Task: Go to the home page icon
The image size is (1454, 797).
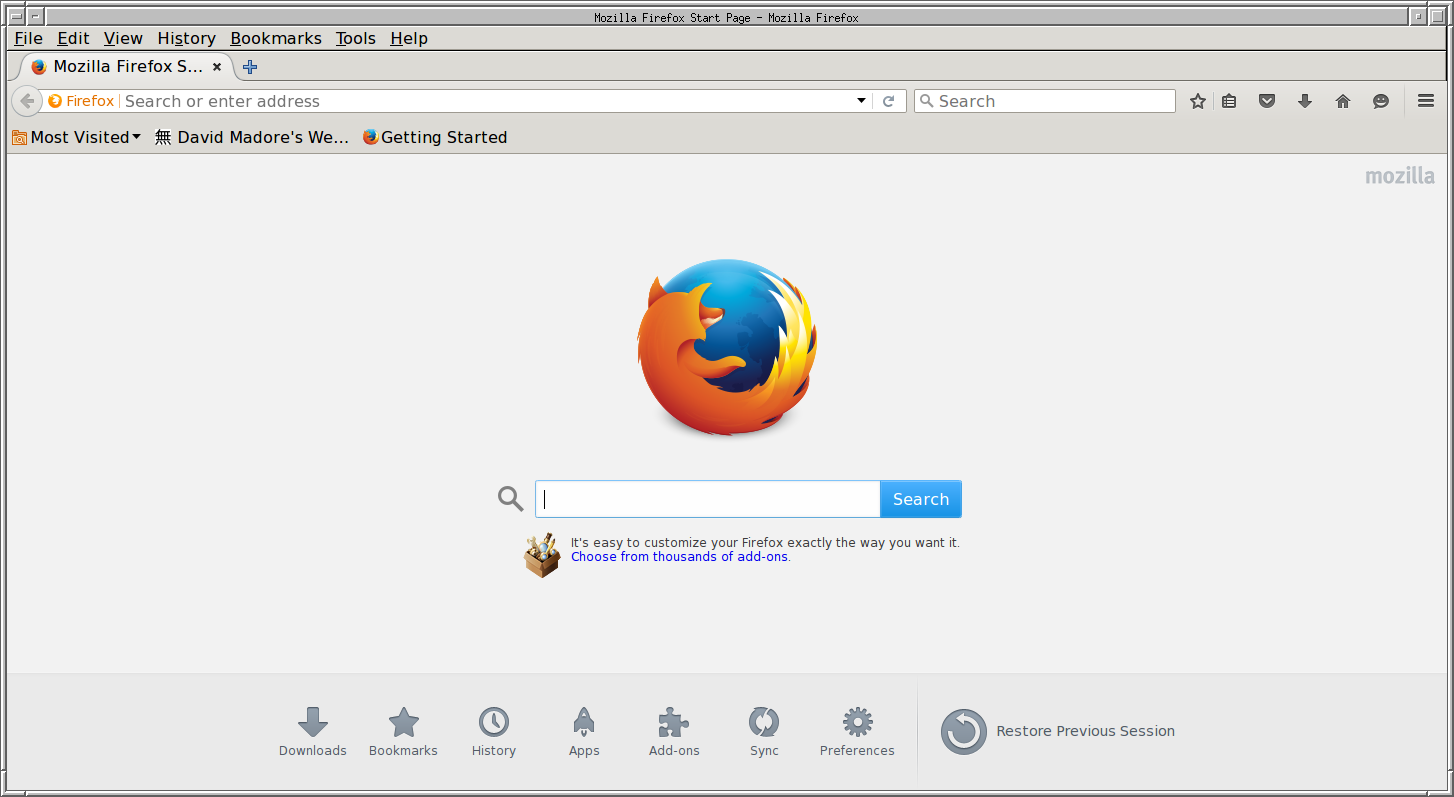Action: coord(1343,101)
